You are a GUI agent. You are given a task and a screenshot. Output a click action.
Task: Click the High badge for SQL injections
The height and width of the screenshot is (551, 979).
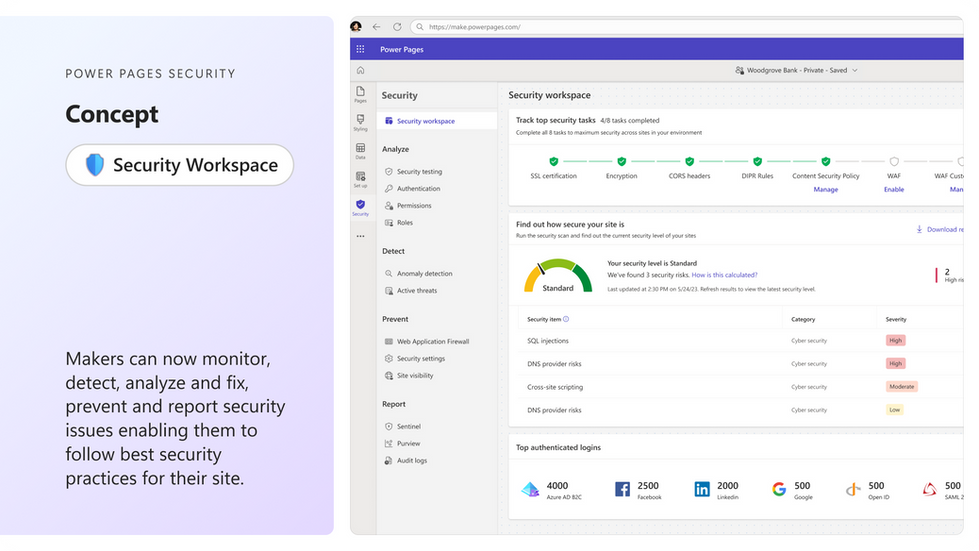(895, 341)
